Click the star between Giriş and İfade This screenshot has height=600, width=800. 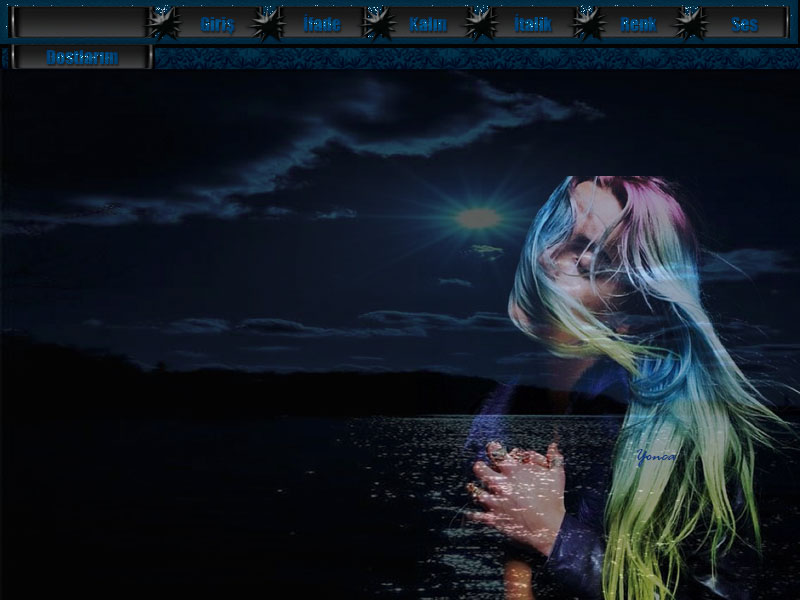coord(267,23)
